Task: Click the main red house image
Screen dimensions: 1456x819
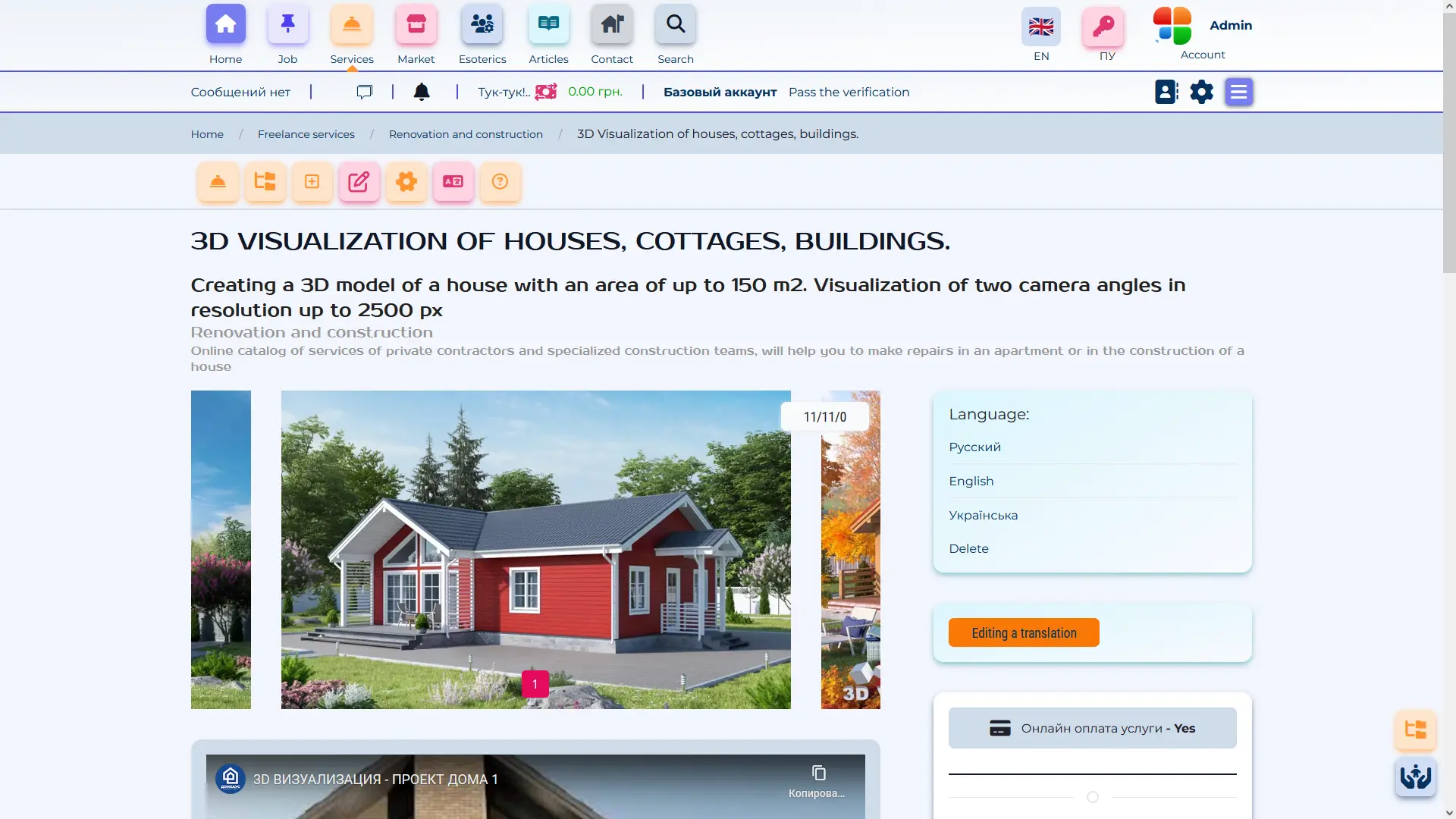Action: click(535, 550)
